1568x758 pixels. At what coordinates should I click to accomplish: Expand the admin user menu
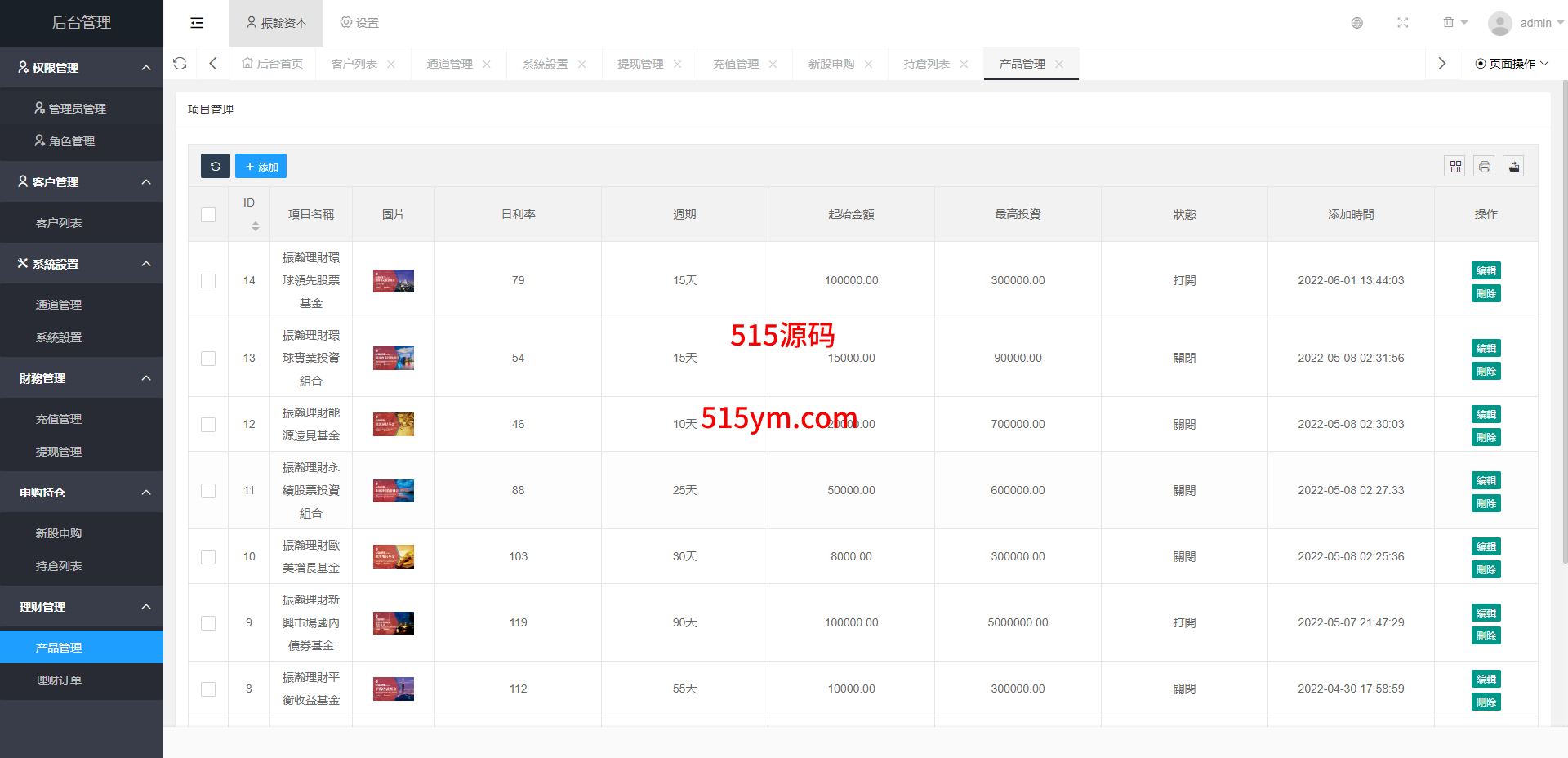tap(1526, 23)
